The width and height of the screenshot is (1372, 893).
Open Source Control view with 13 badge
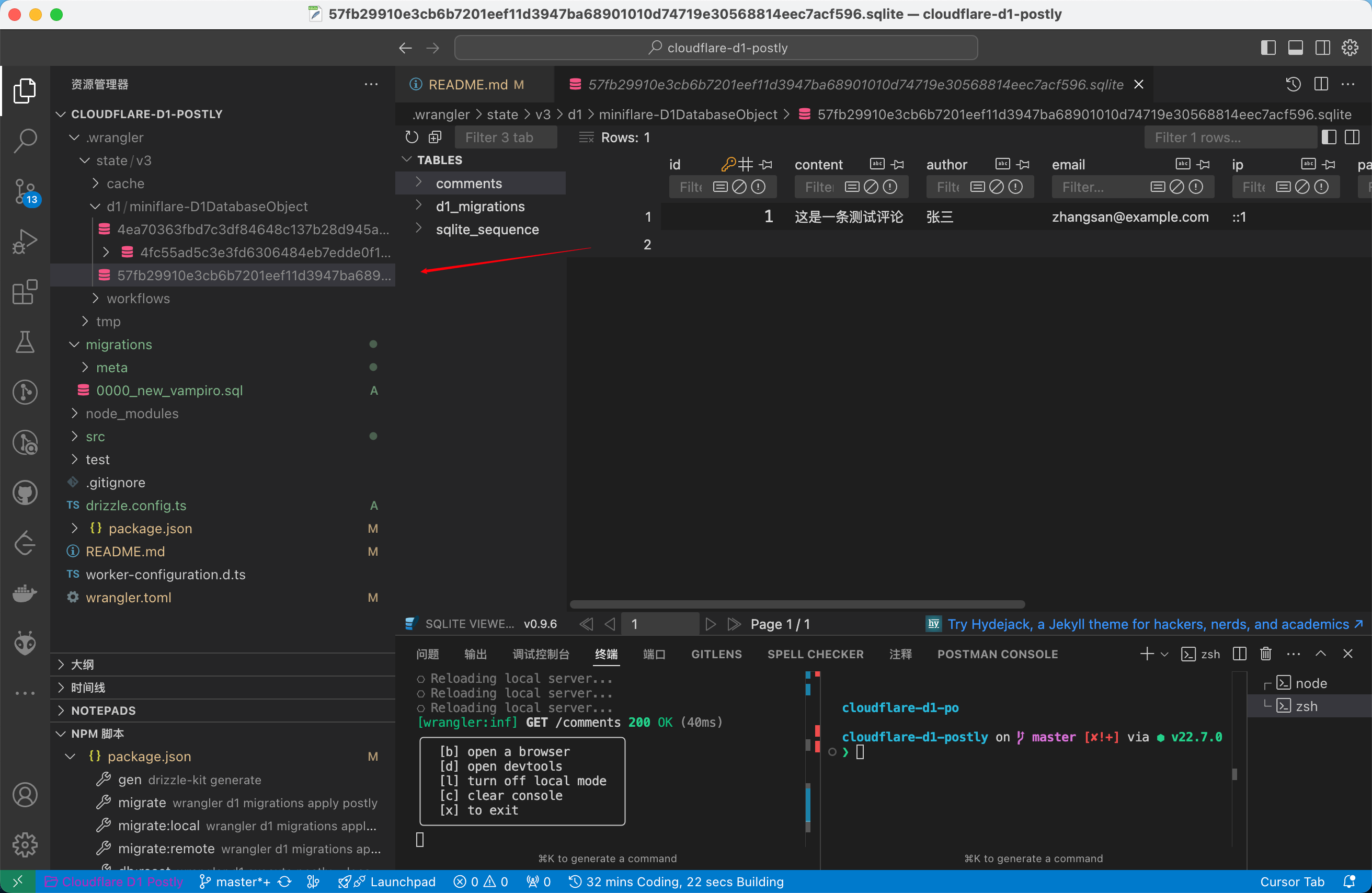point(25,191)
